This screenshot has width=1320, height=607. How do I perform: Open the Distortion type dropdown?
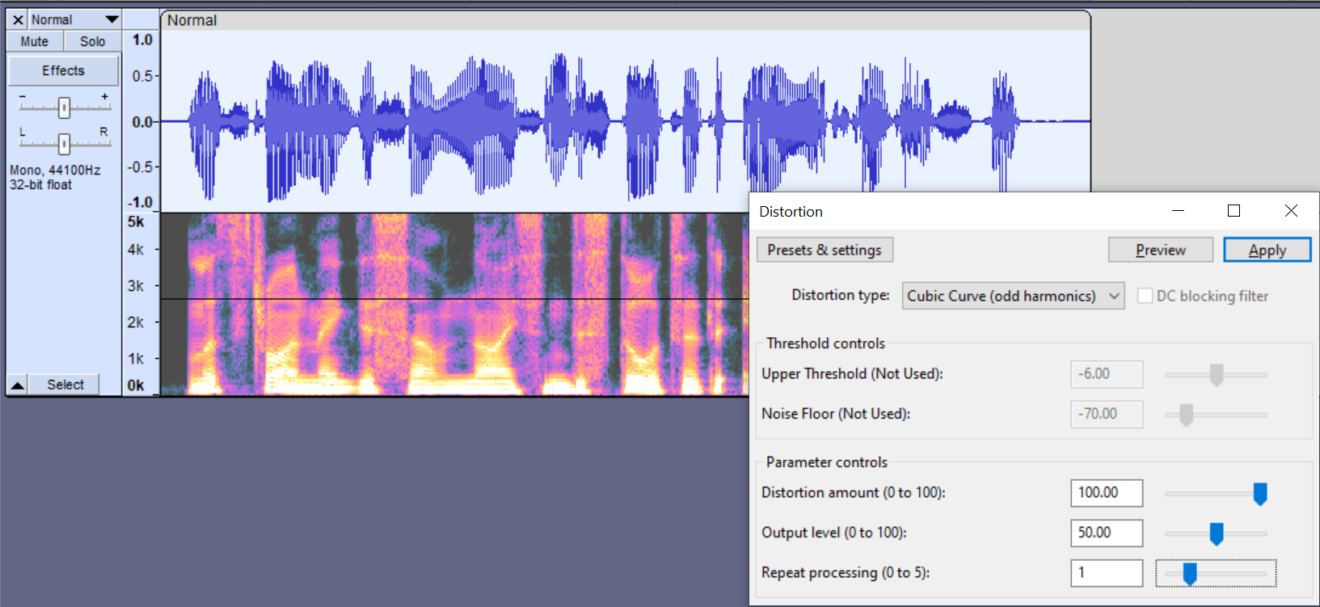click(x=1012, y=295)
